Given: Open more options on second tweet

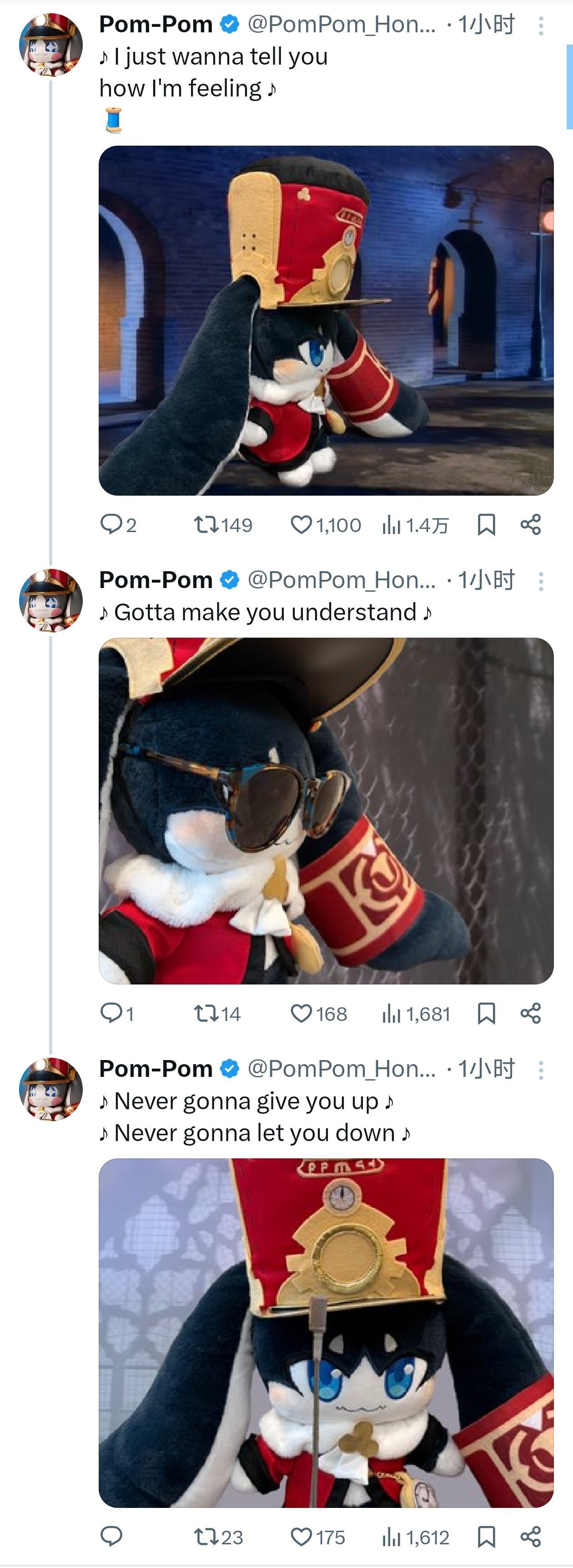Looking at the screenshot, I should (x=541, y=581).
